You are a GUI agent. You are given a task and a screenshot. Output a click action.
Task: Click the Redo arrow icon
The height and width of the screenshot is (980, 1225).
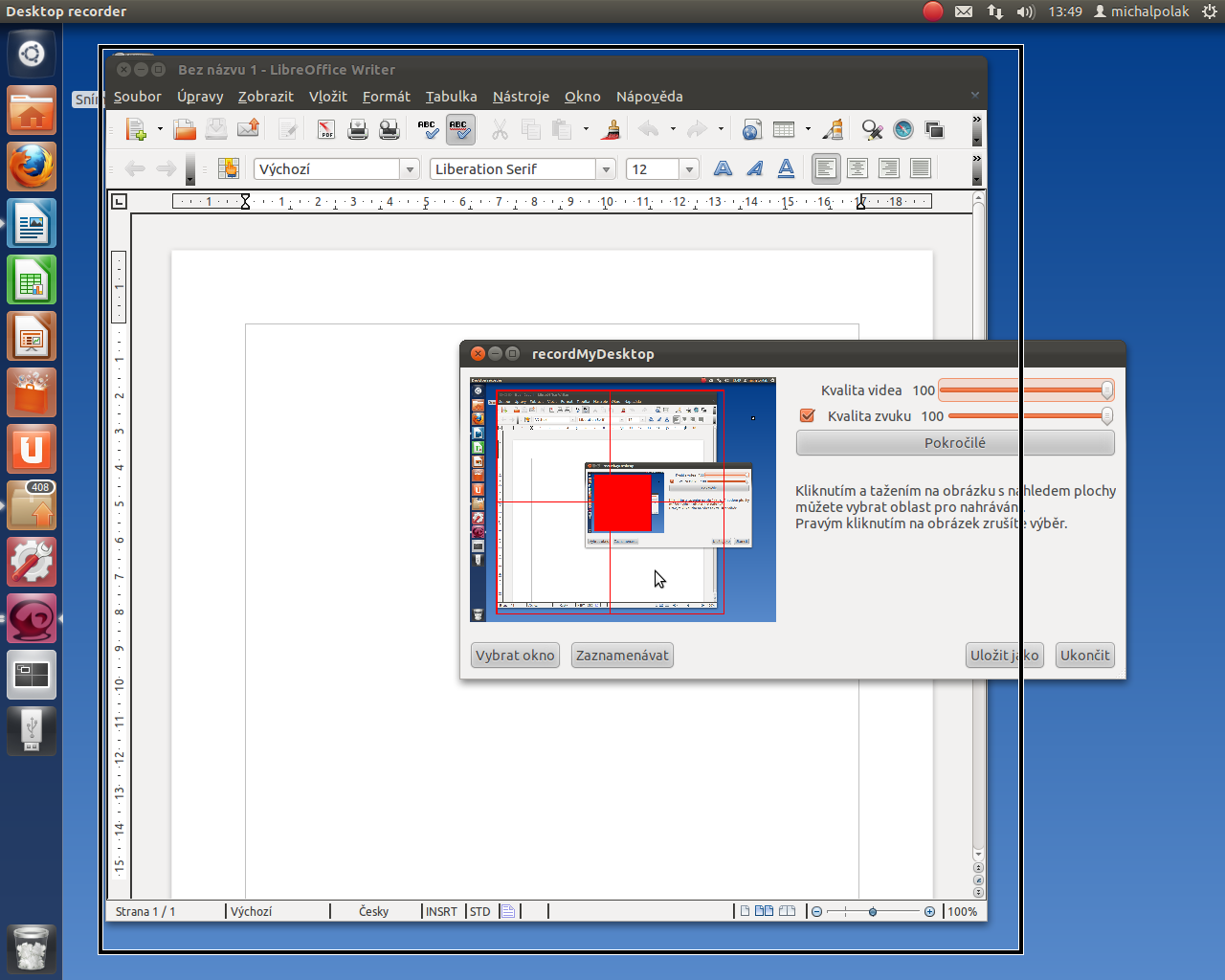click(x=698, y=129)
